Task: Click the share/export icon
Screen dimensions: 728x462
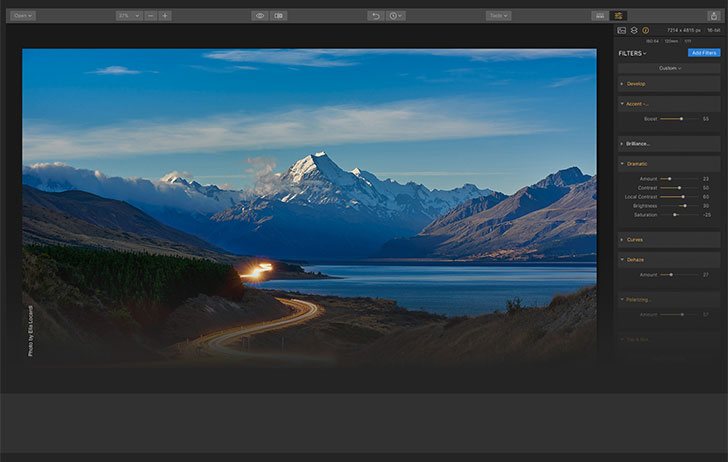Action: [x=714, y=16]
